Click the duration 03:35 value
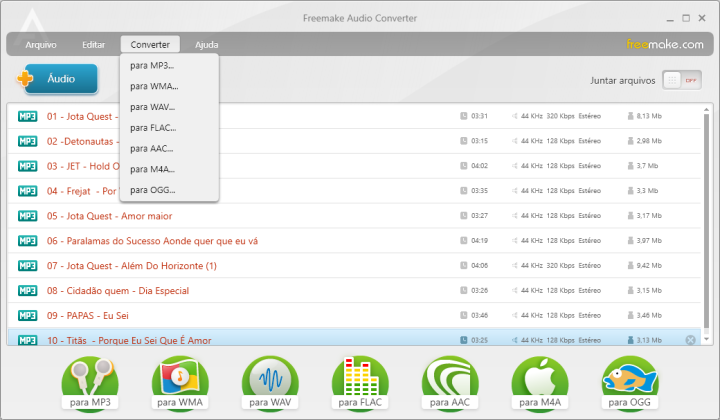This screenshot has height=420, width=720. pos(479,190)
